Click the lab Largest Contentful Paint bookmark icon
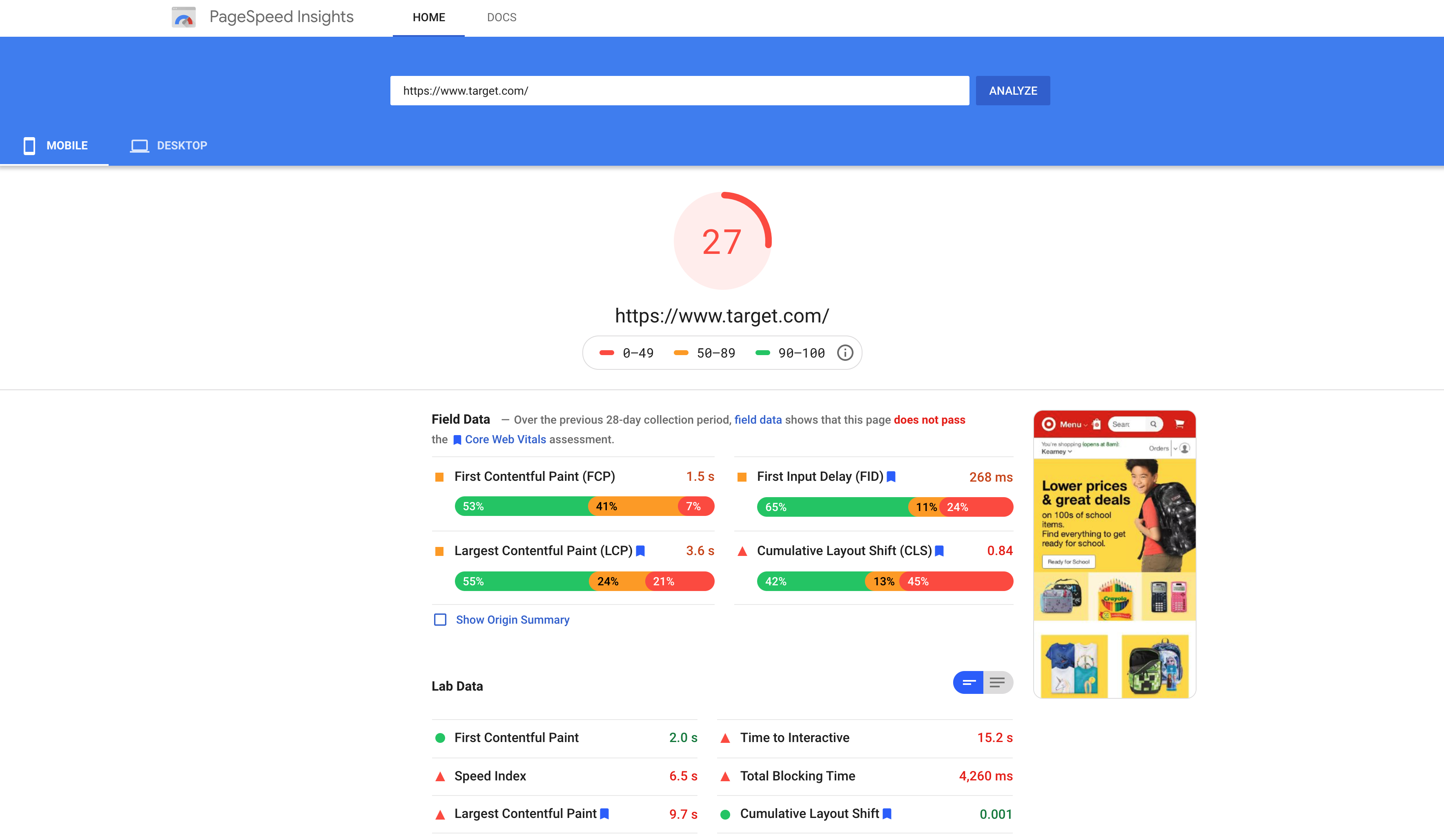Screen dimensions: 1444x840 (x=604, y=813)
